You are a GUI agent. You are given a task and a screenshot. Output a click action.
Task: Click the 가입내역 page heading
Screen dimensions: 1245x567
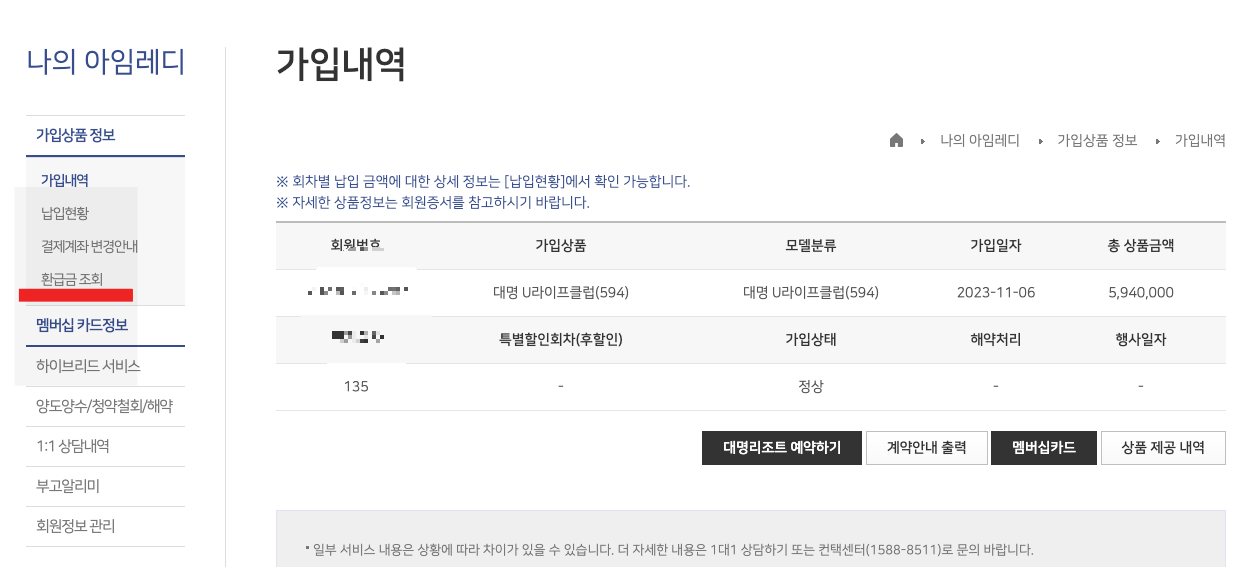pyautogui.click(x=340, y=64)
